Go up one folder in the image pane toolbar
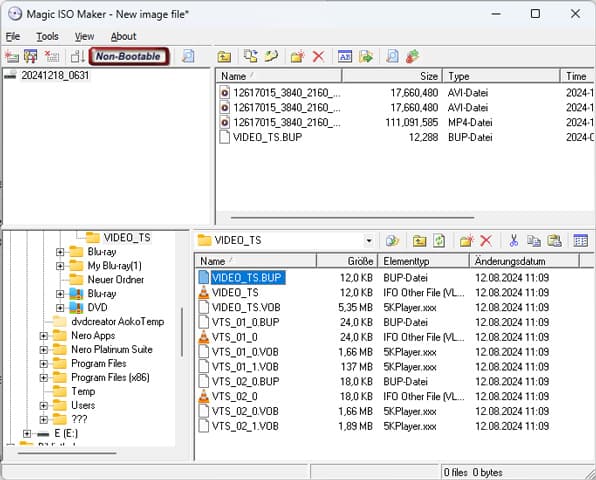Viewport: 596px width, 480px height. (224, 57)
